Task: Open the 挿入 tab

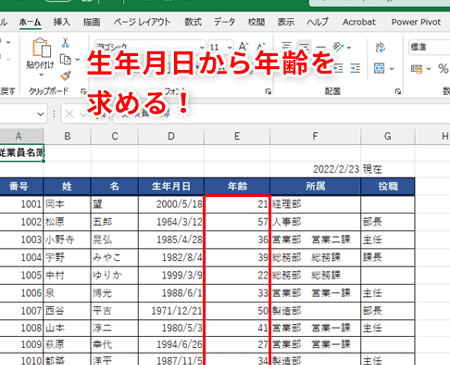Action: [62, 22]
